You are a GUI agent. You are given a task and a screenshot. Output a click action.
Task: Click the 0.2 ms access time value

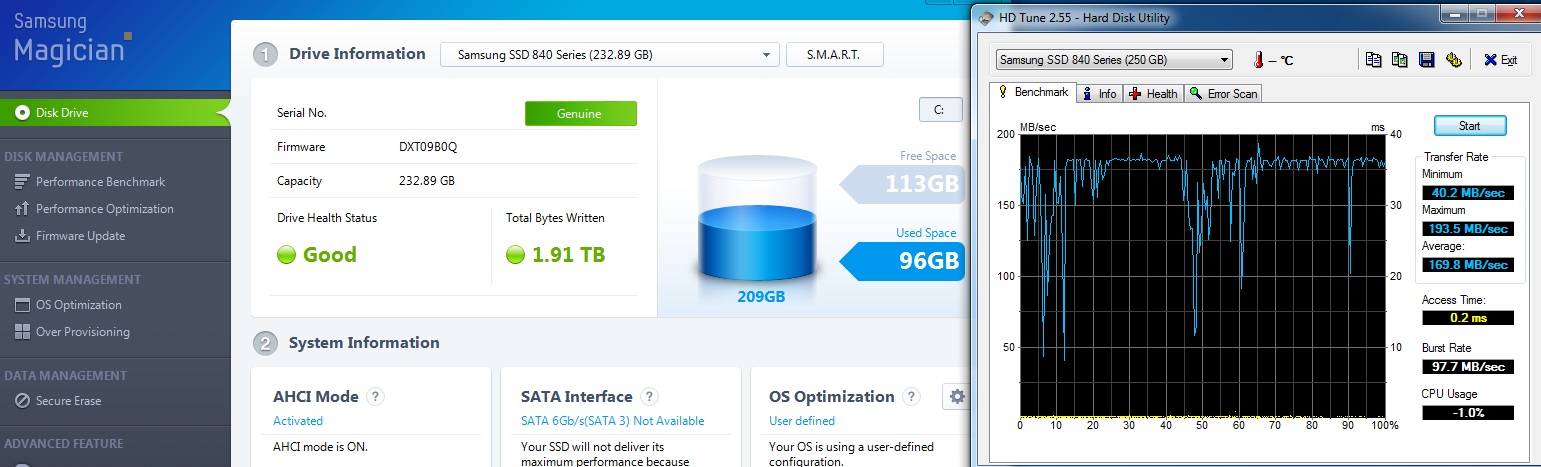point(1468,318)
